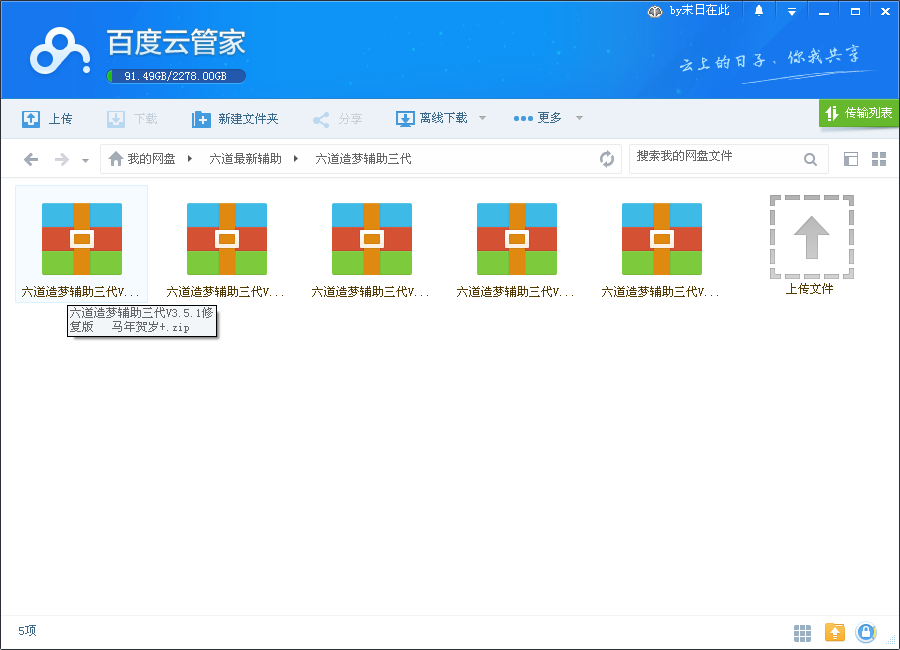The width and height of the screenshot is (900, 650).
Task: Select the third zip archive file
Action: pyautogui.click(x=372, y=249)
